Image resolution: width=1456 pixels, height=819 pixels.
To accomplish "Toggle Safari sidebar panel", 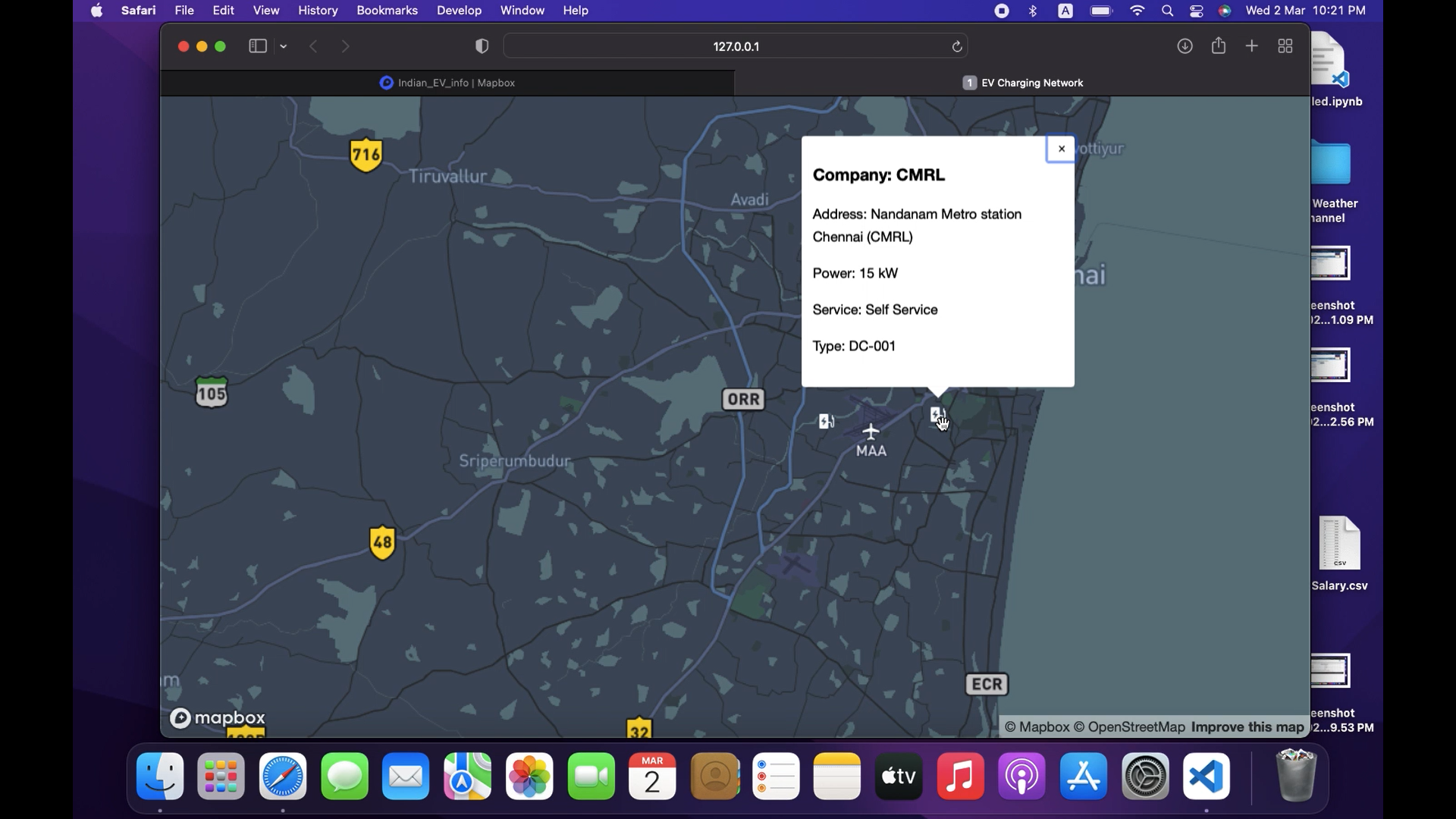I will pos(258,46).
